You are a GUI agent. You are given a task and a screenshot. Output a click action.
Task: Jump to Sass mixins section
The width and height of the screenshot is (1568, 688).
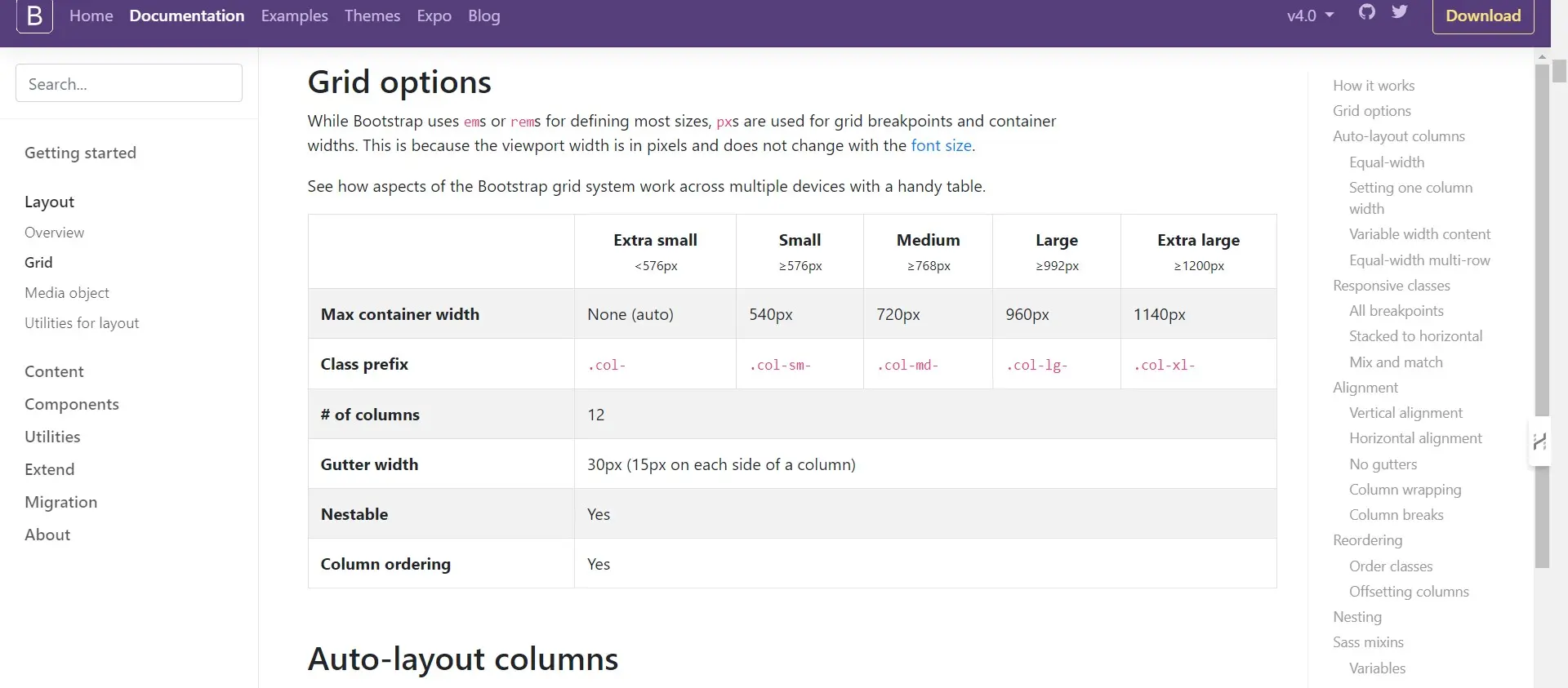pyautogui.click(x=1368, y=642)
